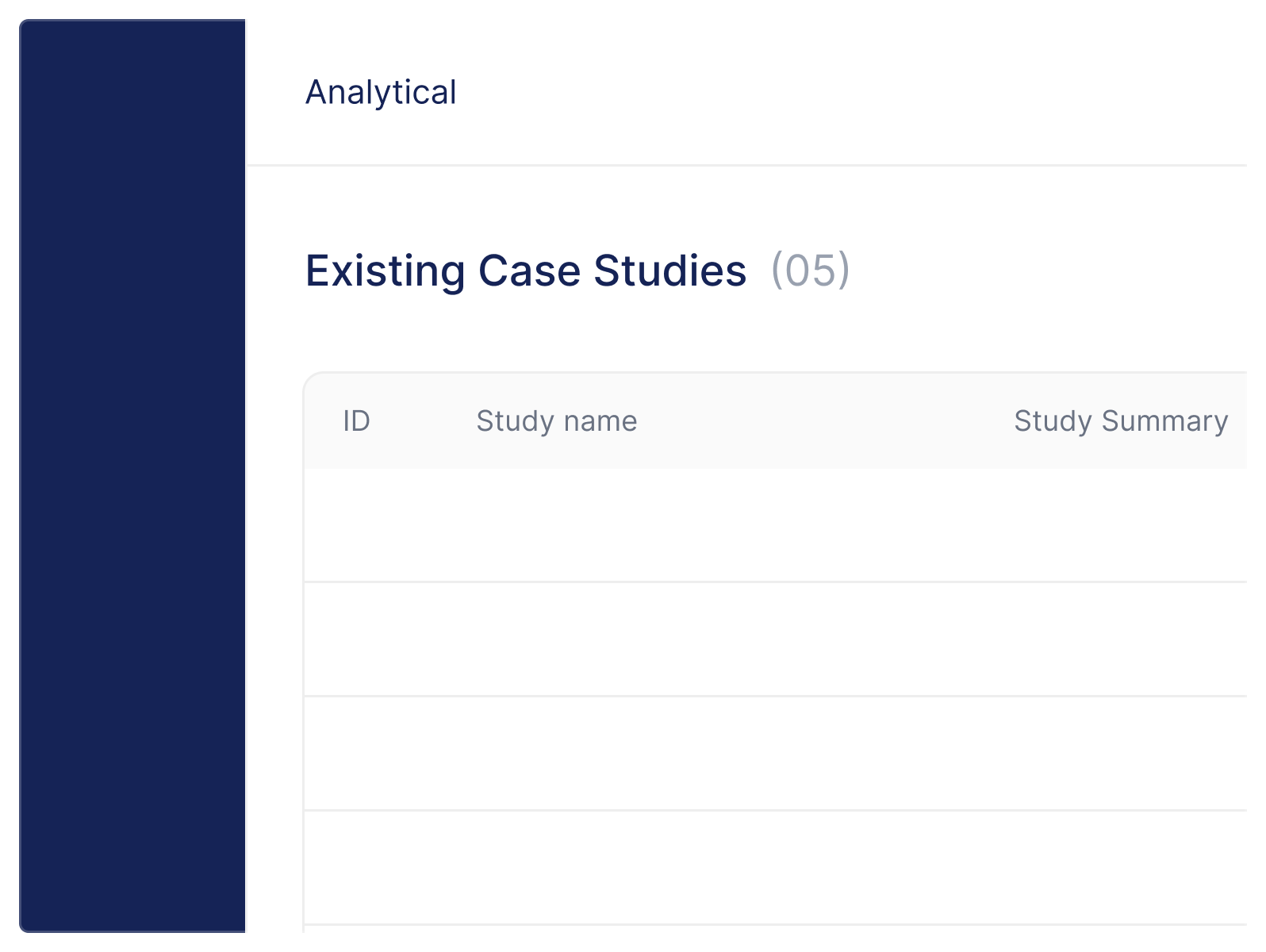Select the Existing Case Studies heading
Image resolution: width=1266 pixels, height=952 pixels.
[526, 271]
